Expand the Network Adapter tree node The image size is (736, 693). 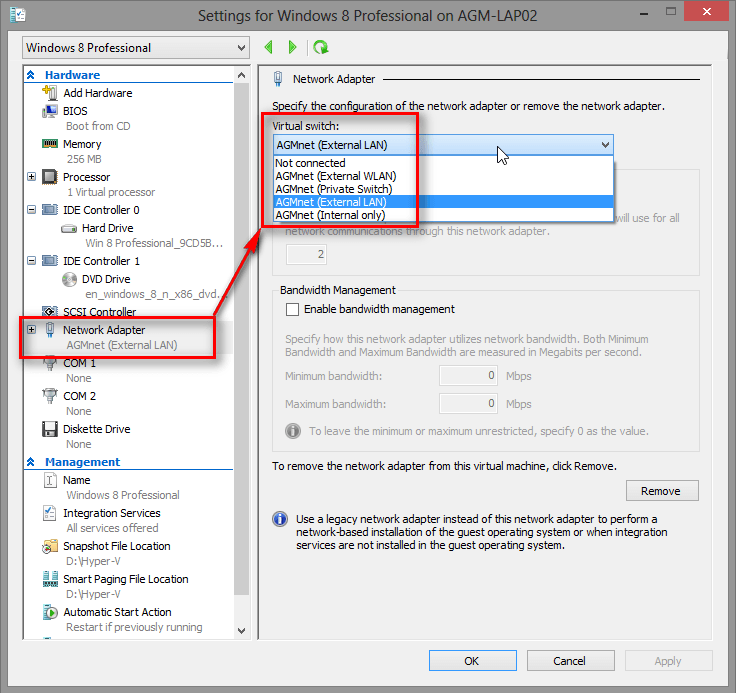(31, 330)
